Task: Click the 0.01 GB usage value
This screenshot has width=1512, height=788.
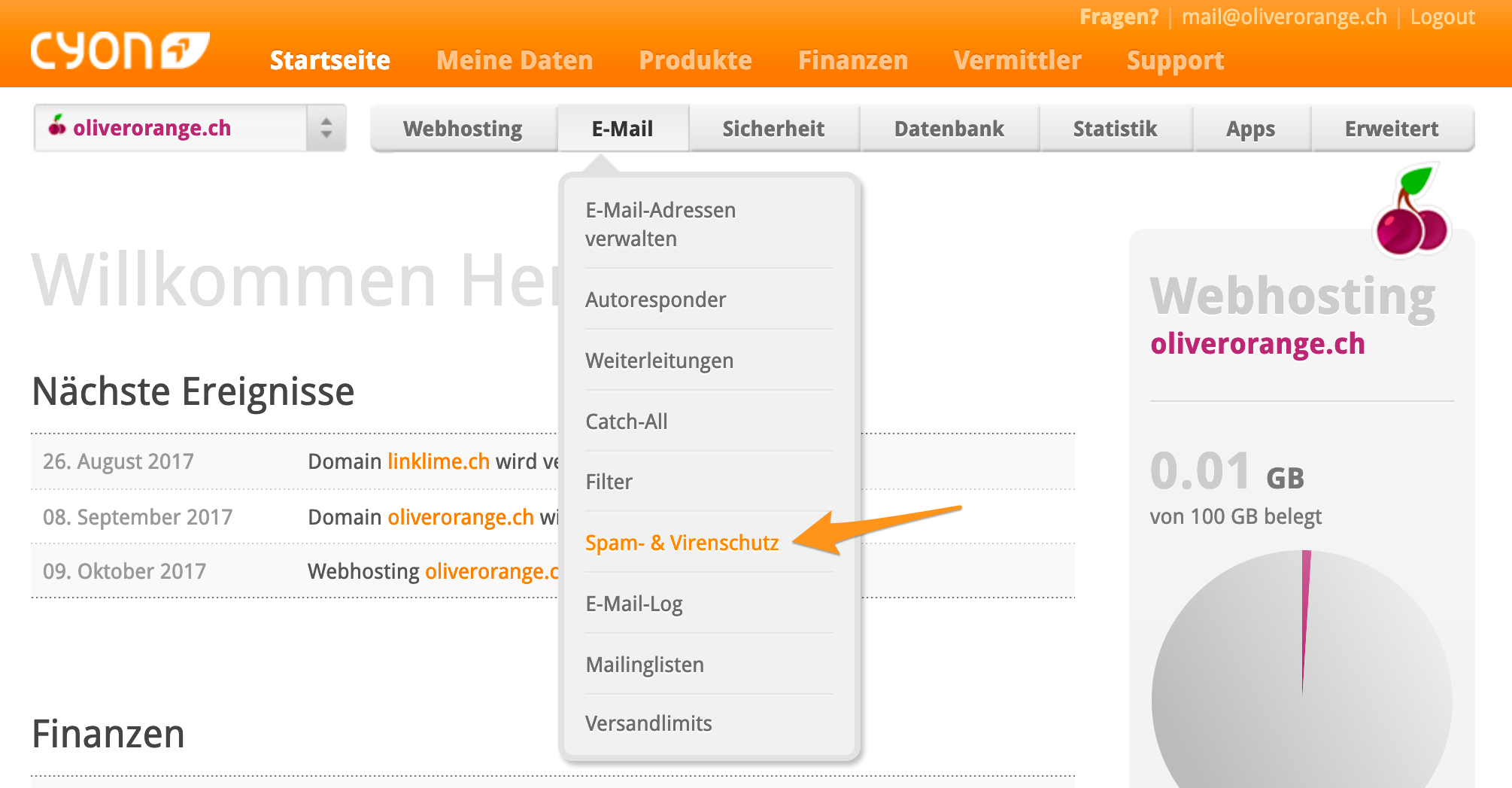Action: (x=1227, y=472)
